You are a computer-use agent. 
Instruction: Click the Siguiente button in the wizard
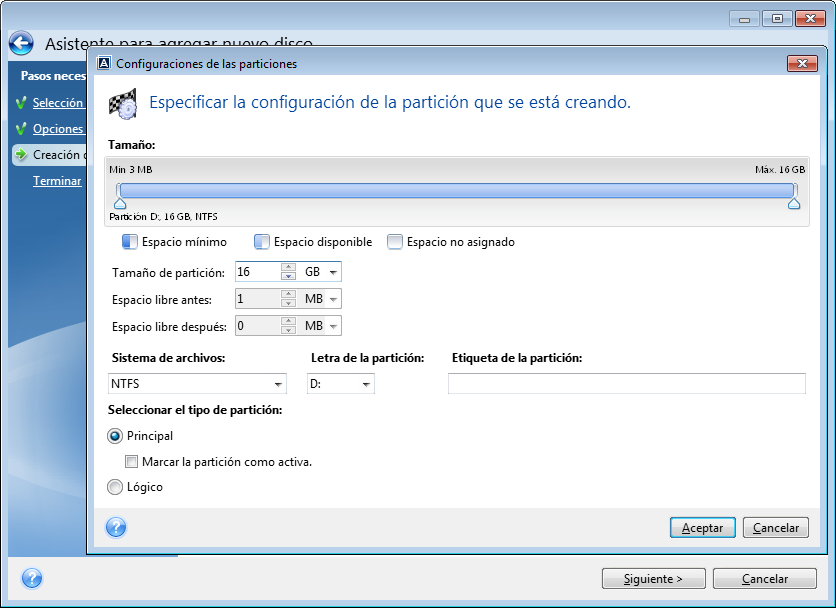pyautogui.click(x=654, y=579)
